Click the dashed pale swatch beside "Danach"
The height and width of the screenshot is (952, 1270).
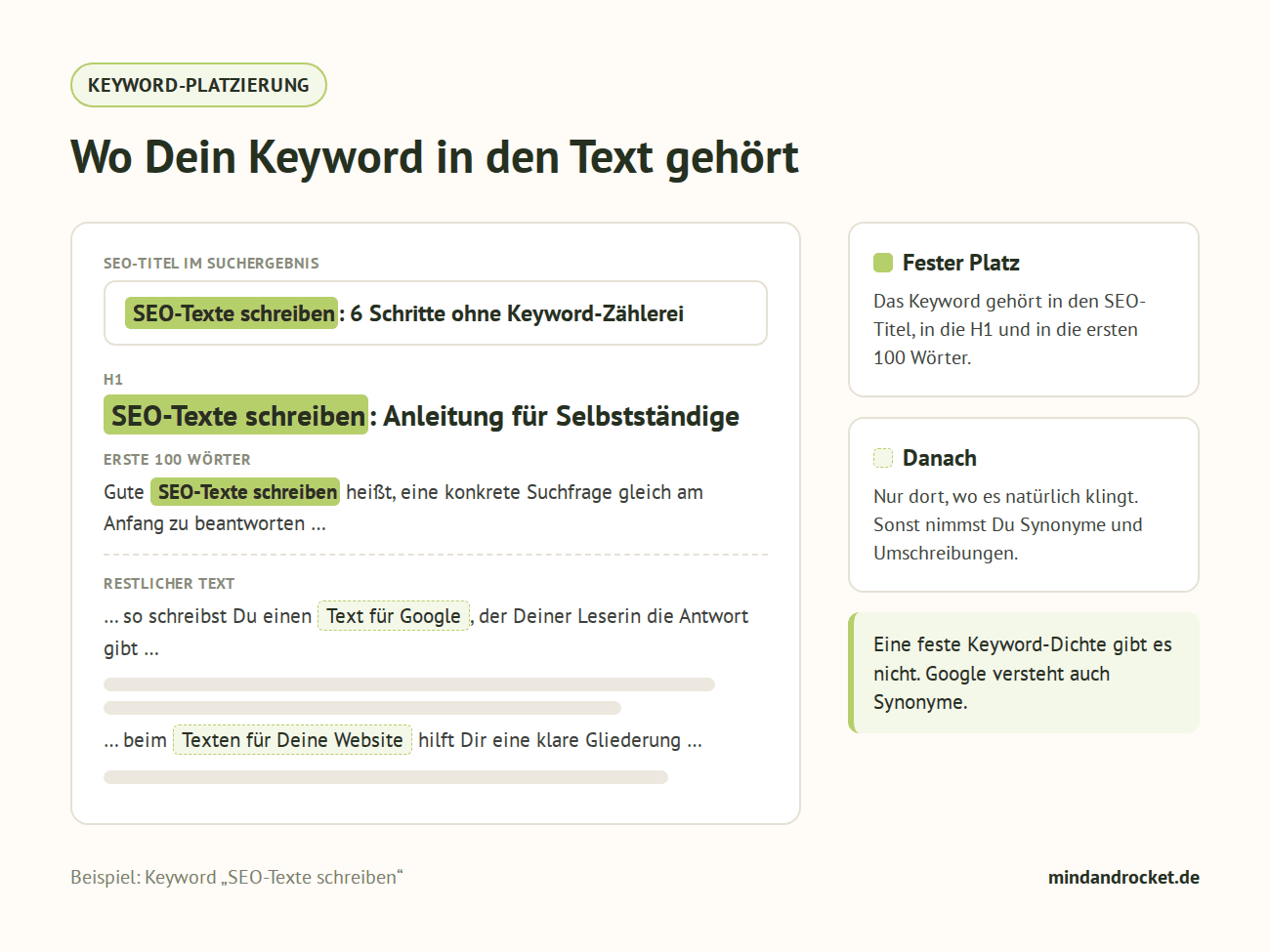883,458
